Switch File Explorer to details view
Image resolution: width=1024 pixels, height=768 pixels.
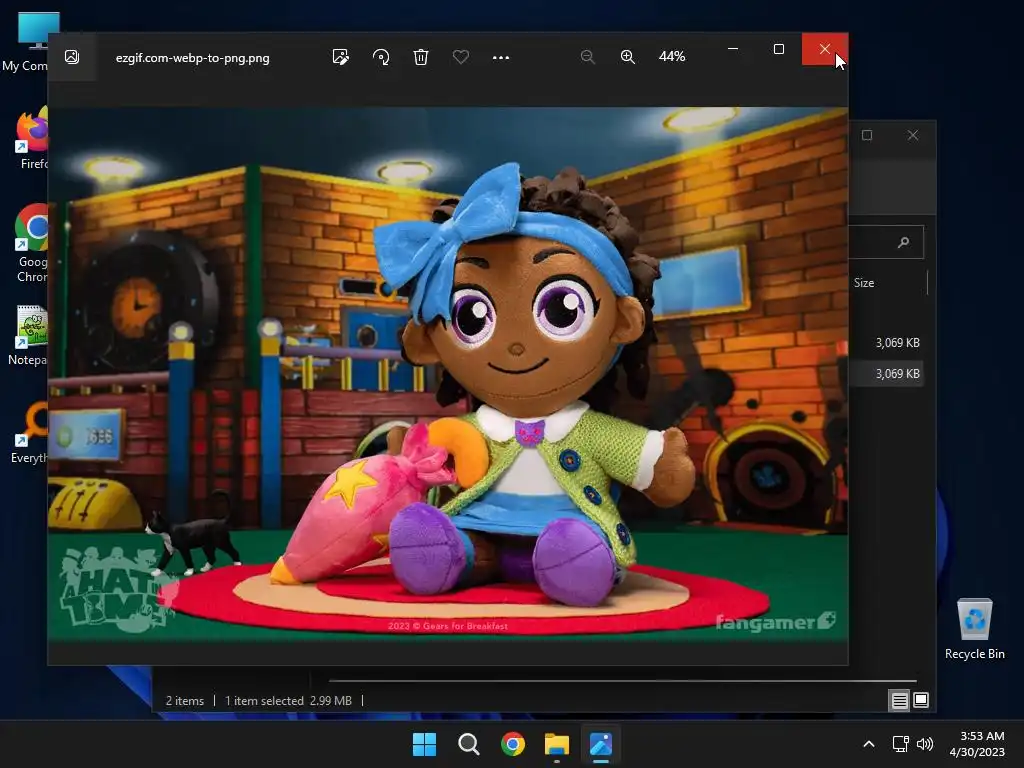[899, 701]
